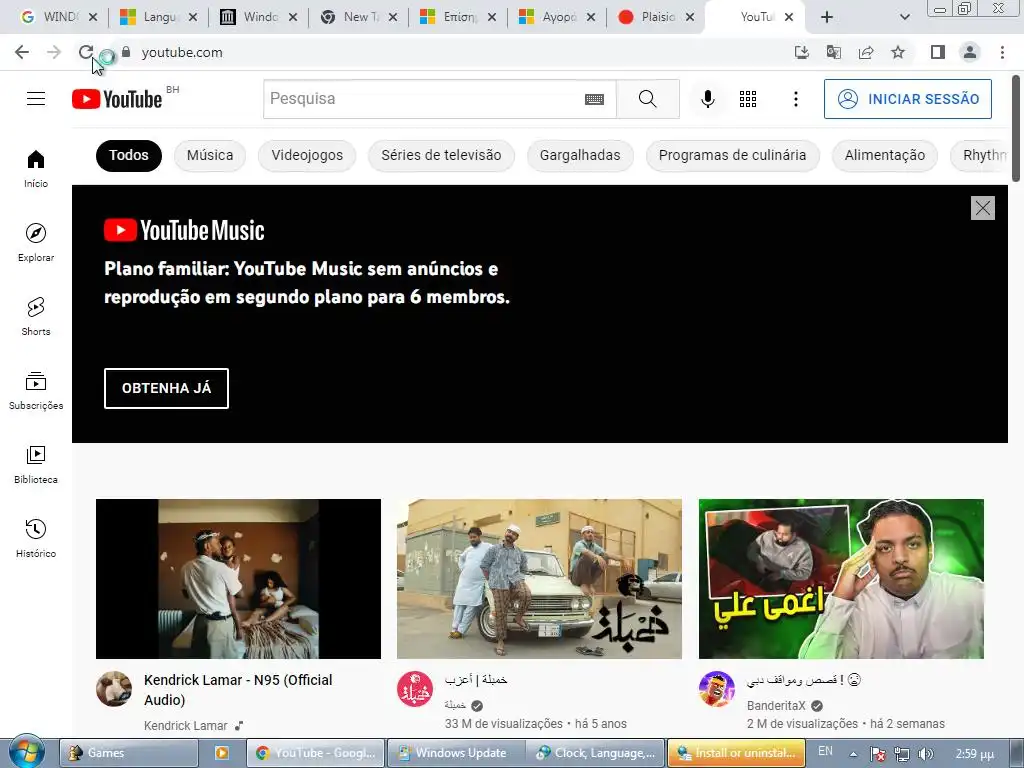Click the INICIAR SESSÃO button
Image resolution: width=1024 pixels, height=768 pixels.
(908, 99)
